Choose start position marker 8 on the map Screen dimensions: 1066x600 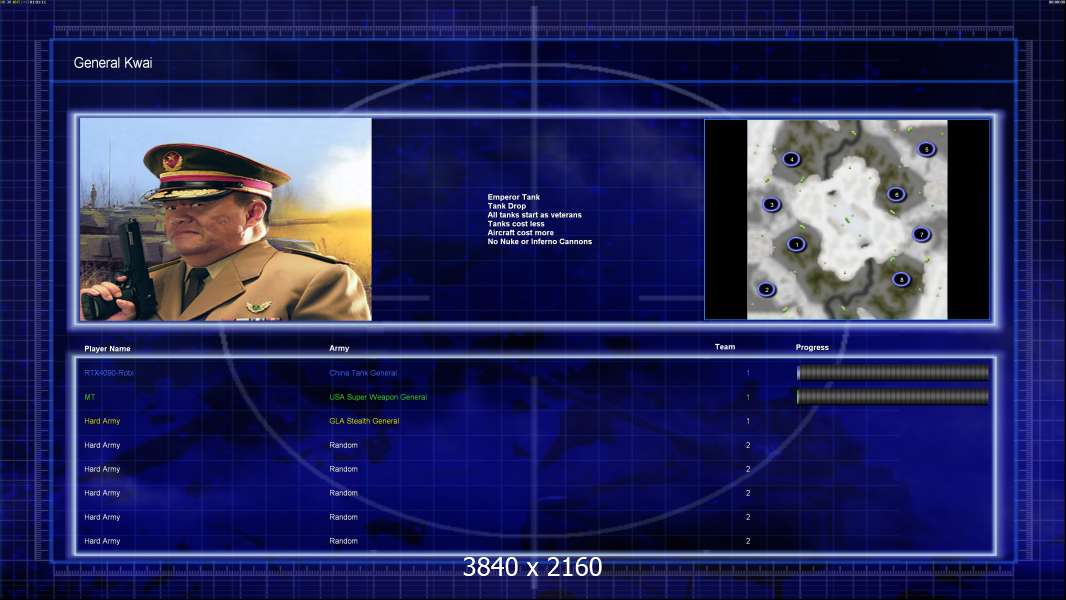[901, 279]
